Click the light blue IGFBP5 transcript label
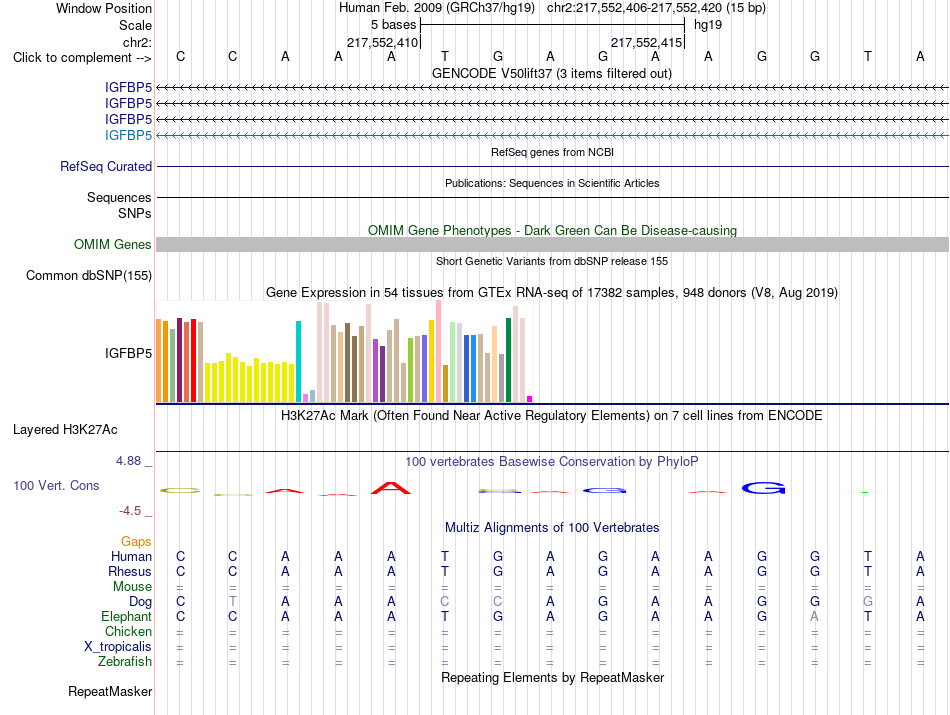This screenshot has width=950, height=715. 128,135
